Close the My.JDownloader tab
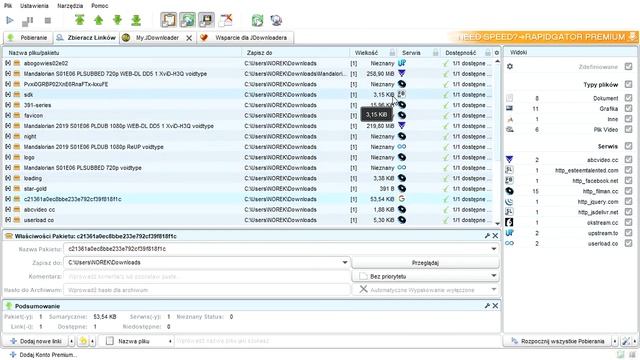This screenshot has height=360, width=640. coord(189,38)
